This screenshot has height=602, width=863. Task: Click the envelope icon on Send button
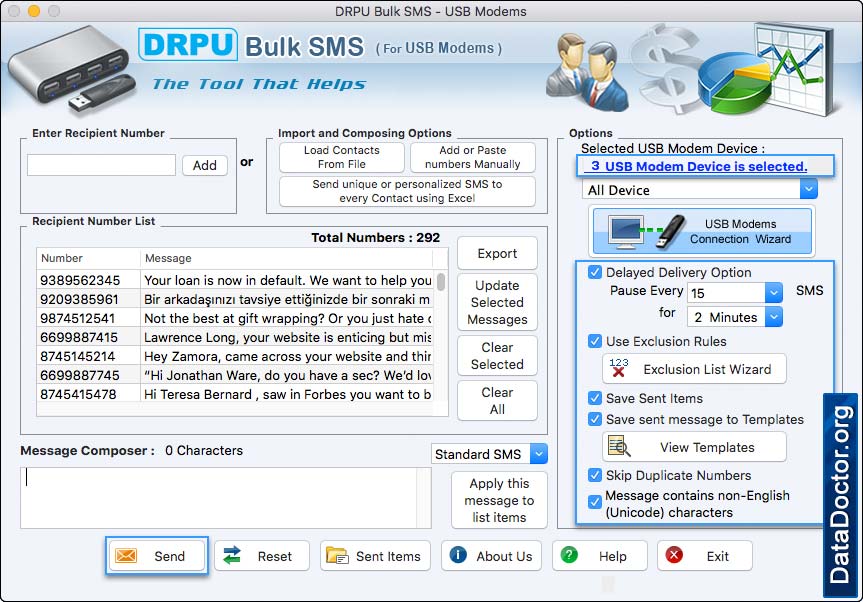(126, 556)
